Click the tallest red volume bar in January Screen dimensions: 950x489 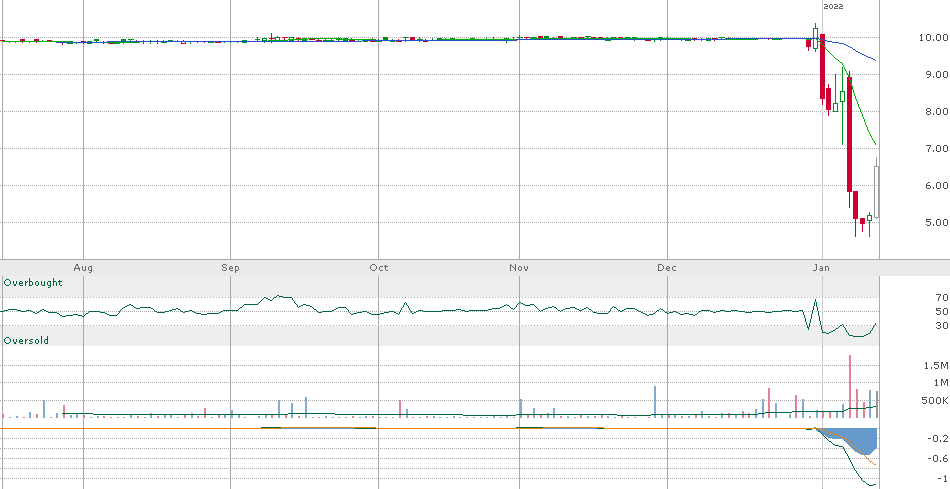(849, 386)
